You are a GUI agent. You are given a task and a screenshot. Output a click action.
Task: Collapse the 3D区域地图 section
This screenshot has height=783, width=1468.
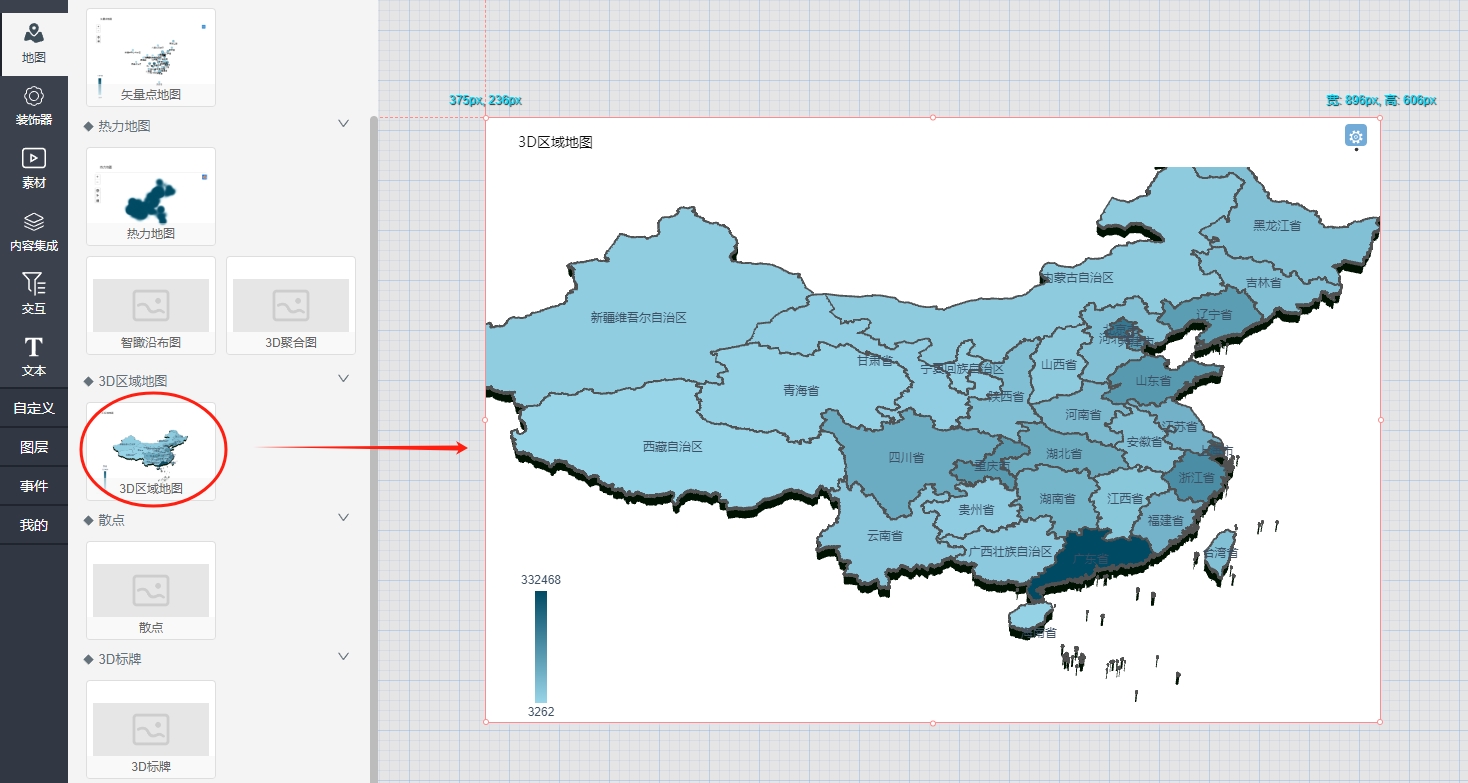[x=343, y=379]
